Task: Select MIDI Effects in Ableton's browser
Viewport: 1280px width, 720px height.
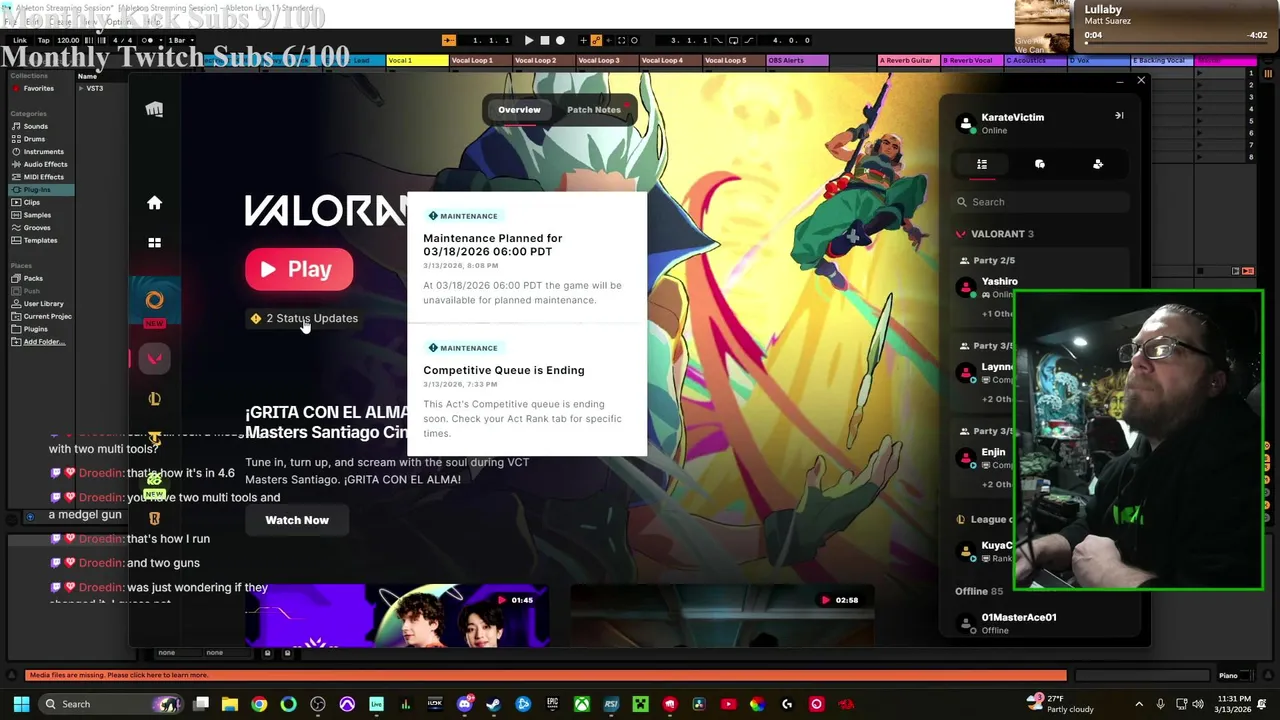Action: pyautogui.click(x=43, y=177)
